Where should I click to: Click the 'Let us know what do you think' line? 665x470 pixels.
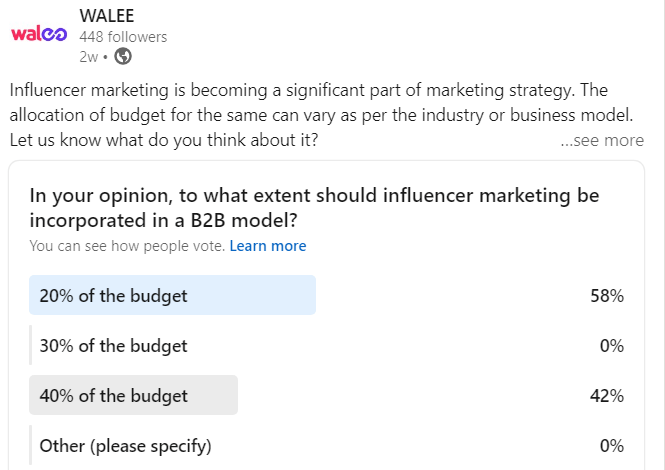coord(164,140)
